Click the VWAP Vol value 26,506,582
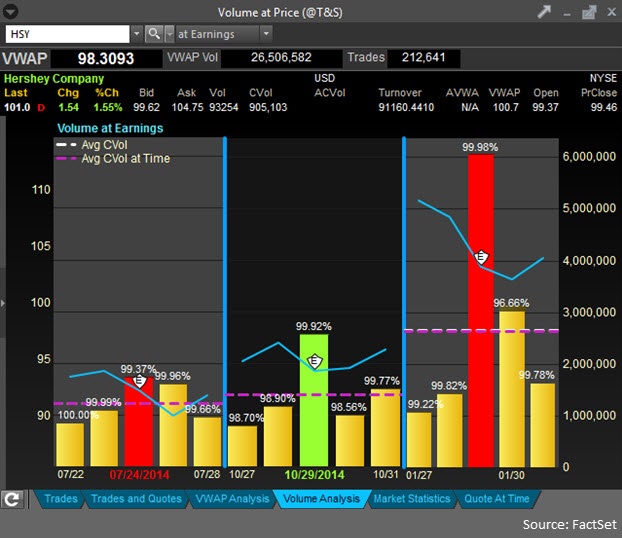Image resolution: width=622 pixels, height=538 pixels. [x=281, y=58]
